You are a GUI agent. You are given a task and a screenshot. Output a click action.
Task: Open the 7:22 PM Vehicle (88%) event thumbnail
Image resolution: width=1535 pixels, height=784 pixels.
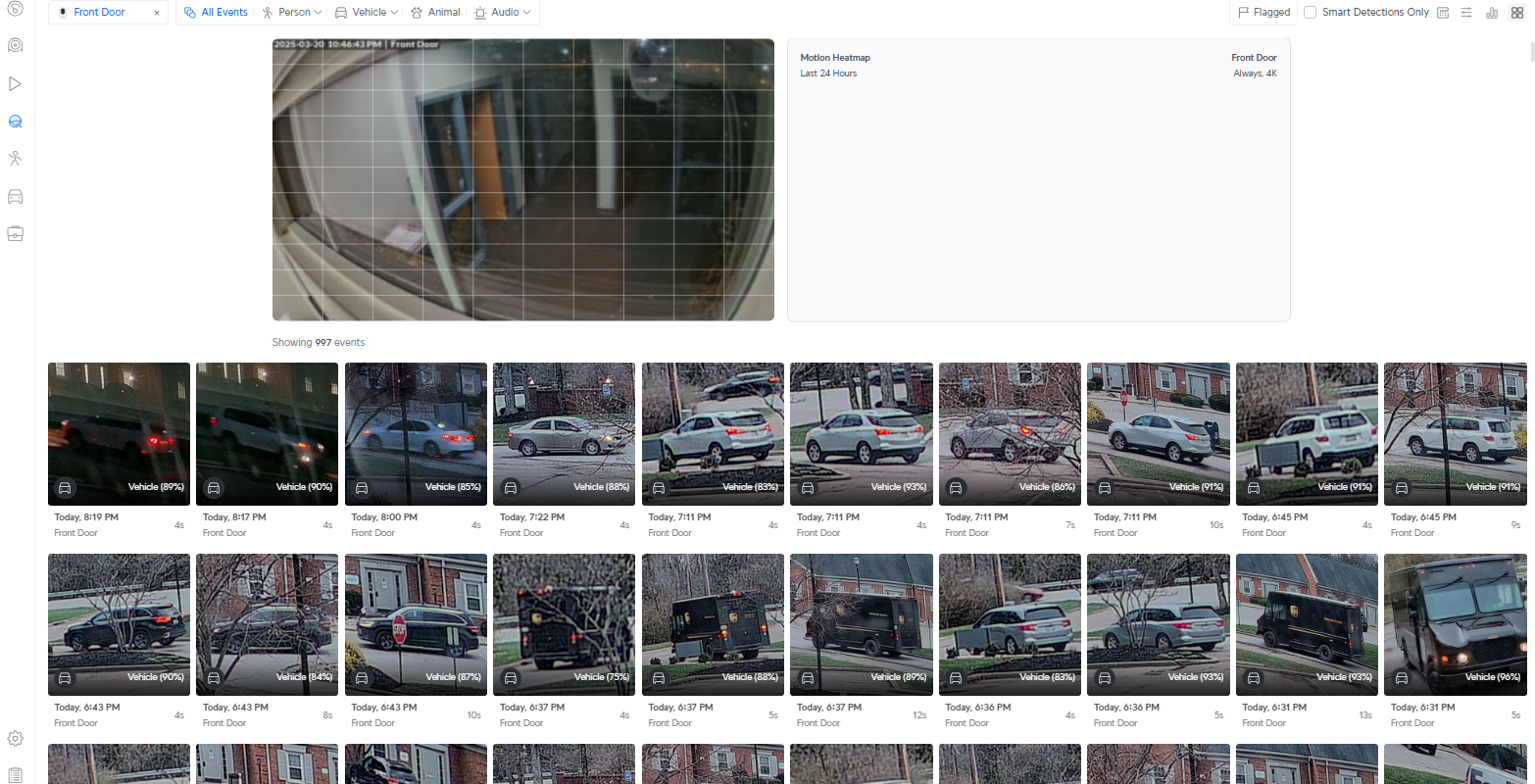click(x=564, y=434)
